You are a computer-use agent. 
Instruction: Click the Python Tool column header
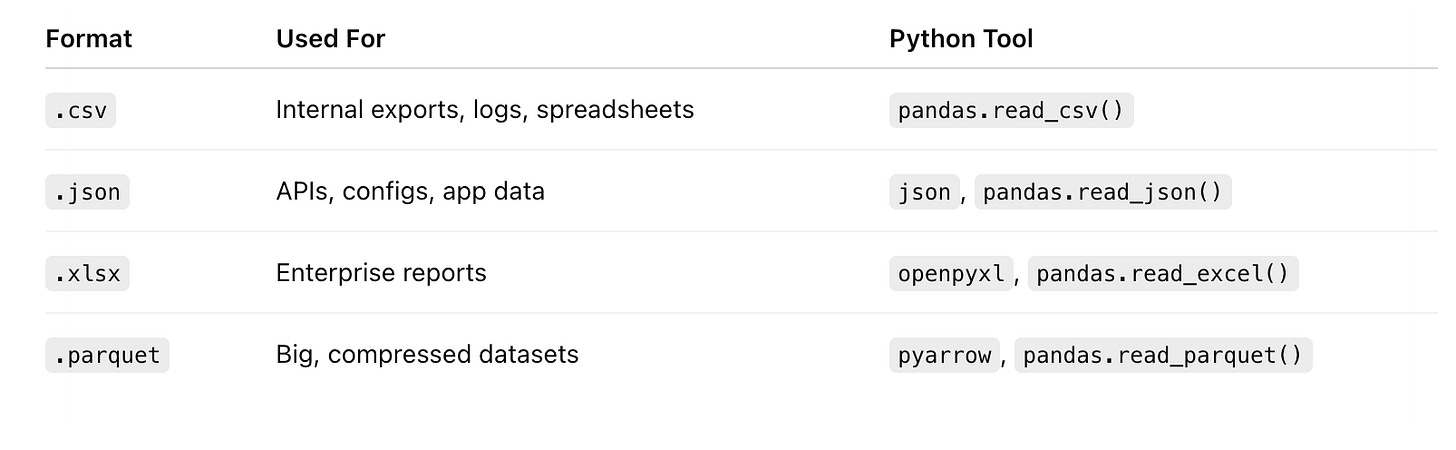(x=961, y=39)
